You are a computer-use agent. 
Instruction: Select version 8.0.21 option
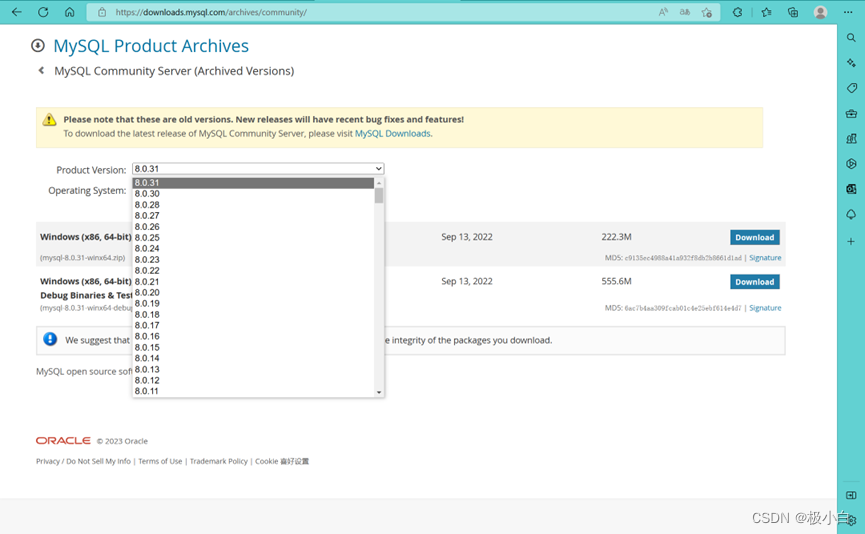[253, 281]
